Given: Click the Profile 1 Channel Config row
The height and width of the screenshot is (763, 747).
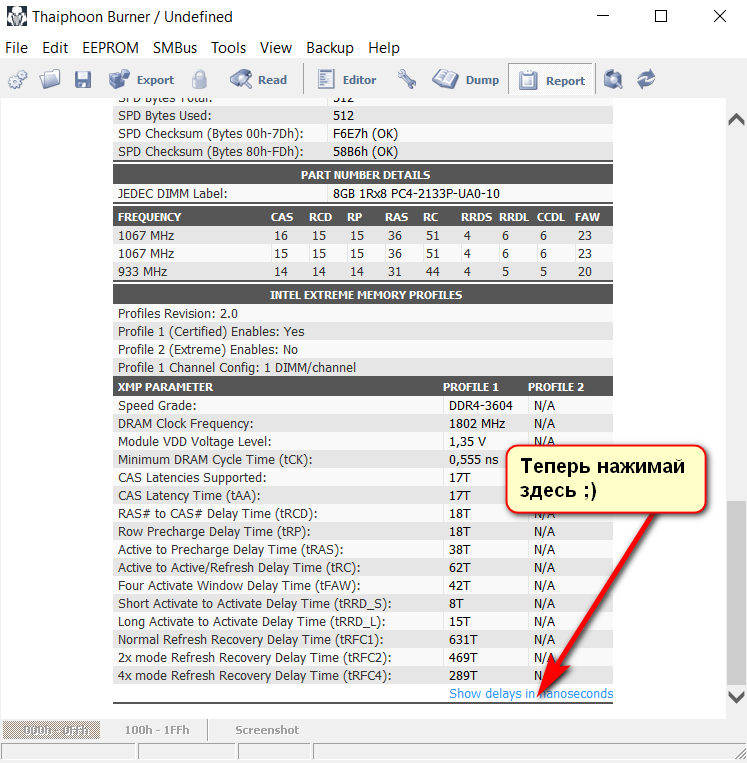Looking at the screenshot, I should pos(363,367).
